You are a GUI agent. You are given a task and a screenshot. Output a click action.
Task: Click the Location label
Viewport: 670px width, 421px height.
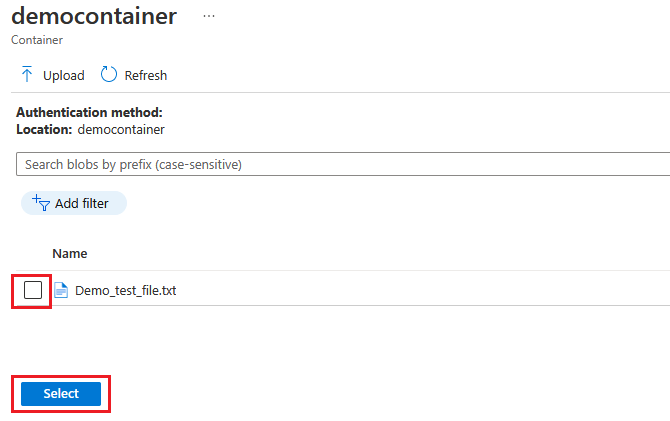pos(44,129)
